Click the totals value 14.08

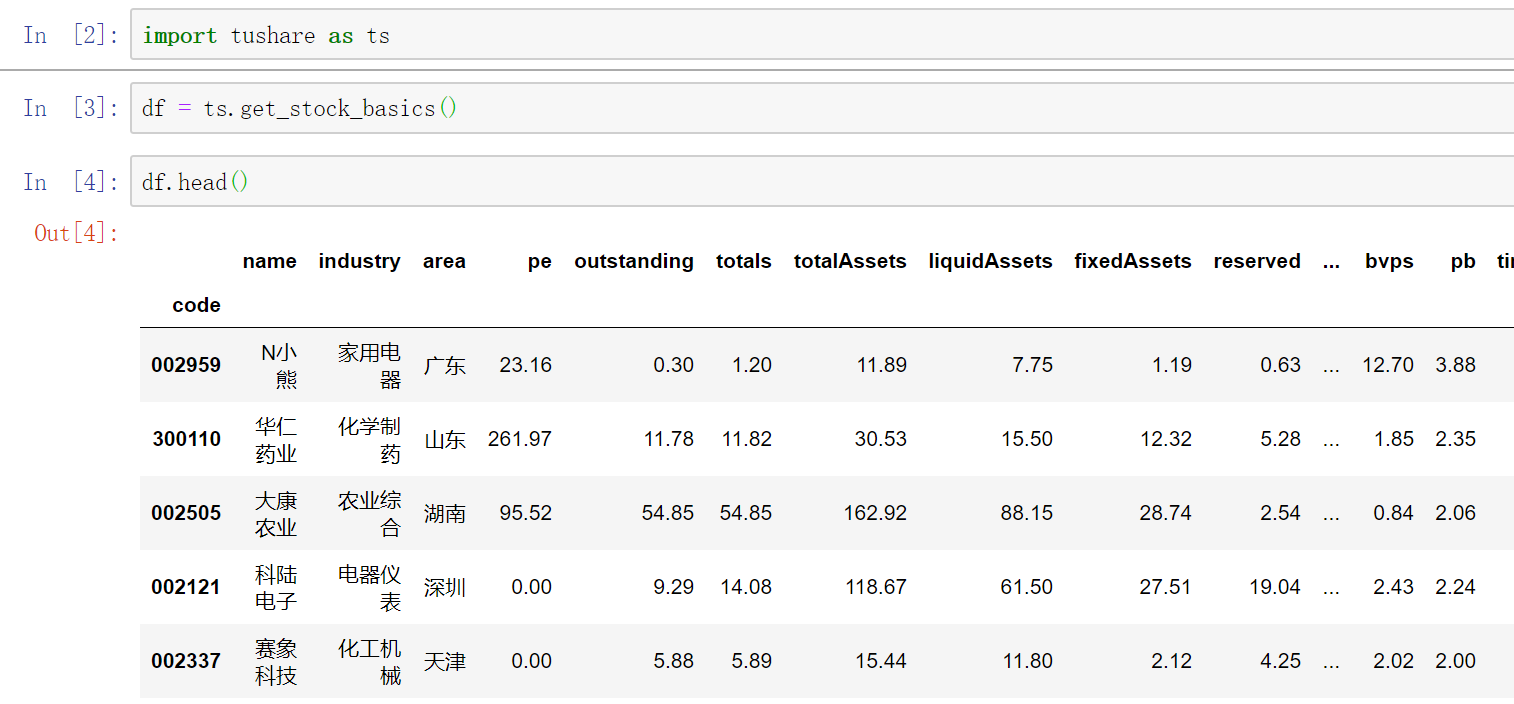point(746,587)
